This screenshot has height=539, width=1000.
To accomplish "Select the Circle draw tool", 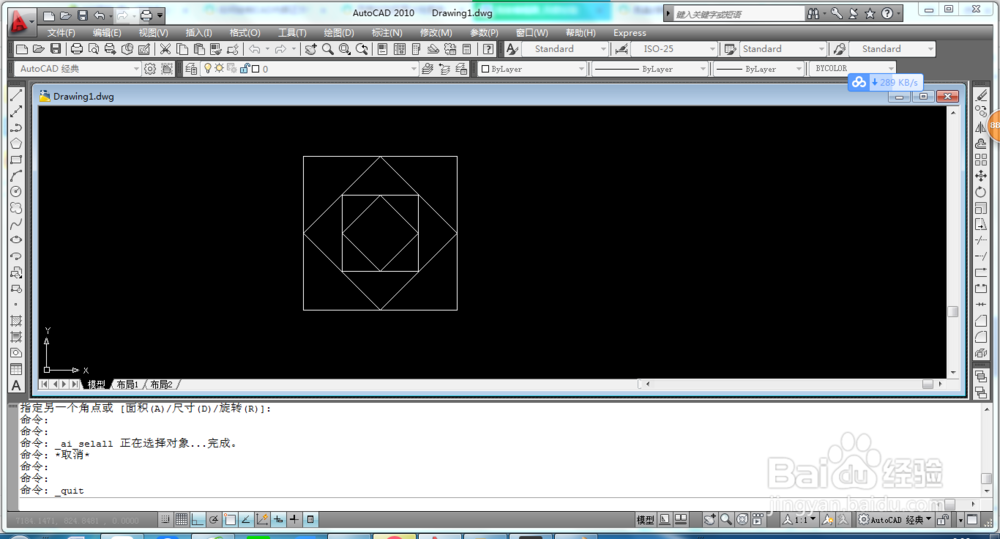I will coord(16,191).
